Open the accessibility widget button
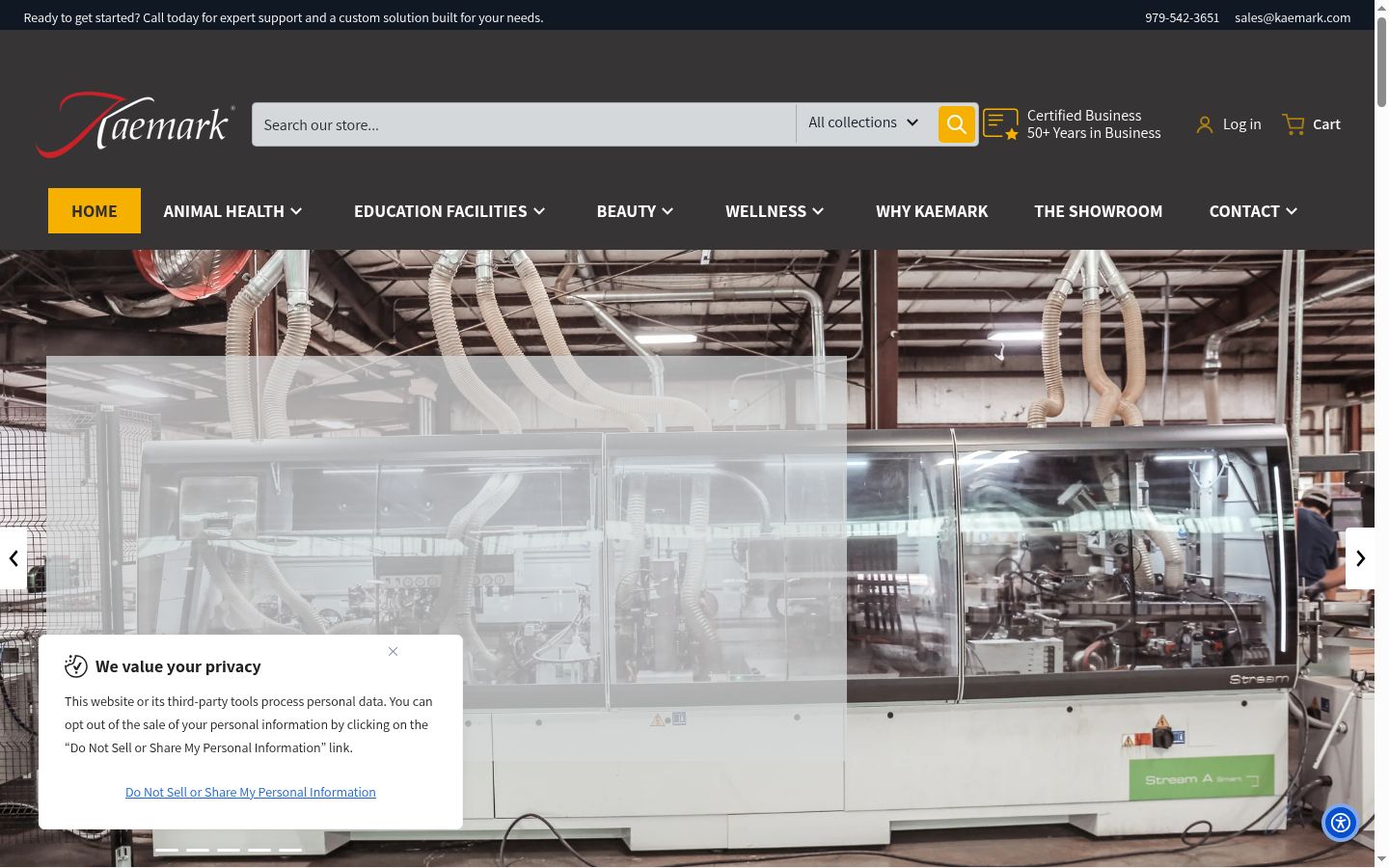Image resolution: width=1389 pixels, height=868 pixels. [x=1341, y=823]
